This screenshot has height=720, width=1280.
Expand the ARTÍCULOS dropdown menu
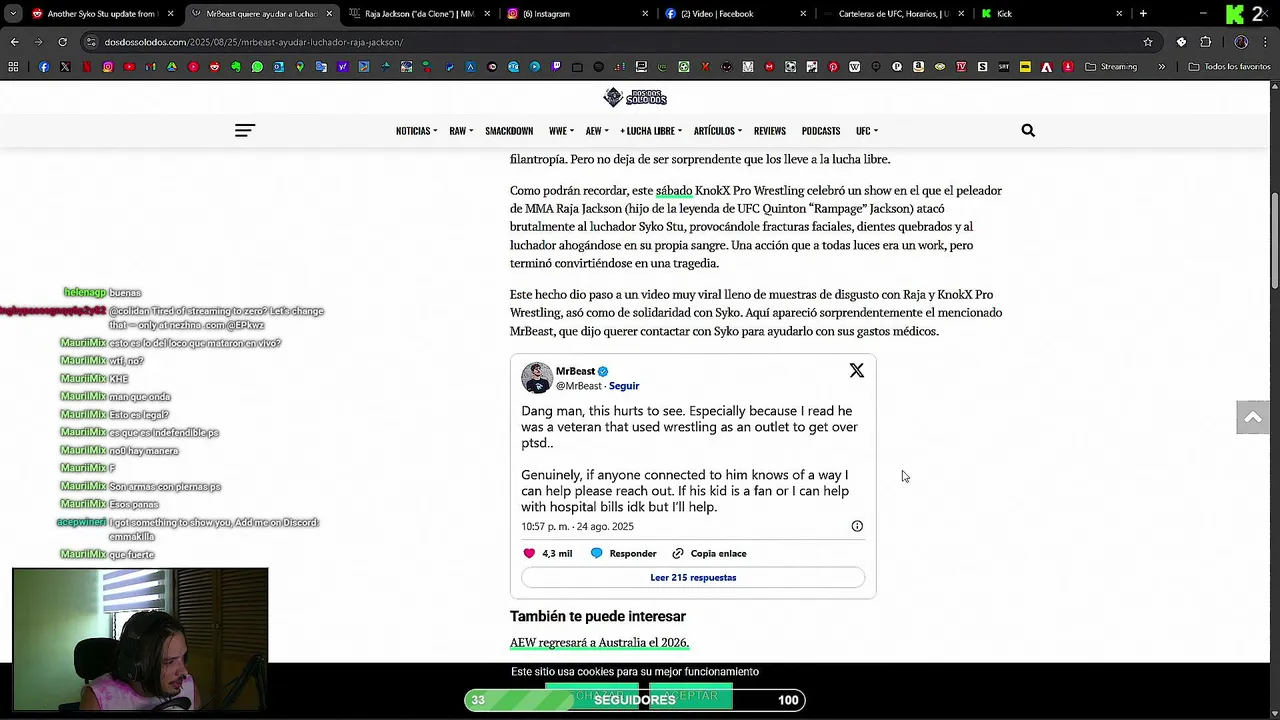pyautogui.click(x=718, y=131)
